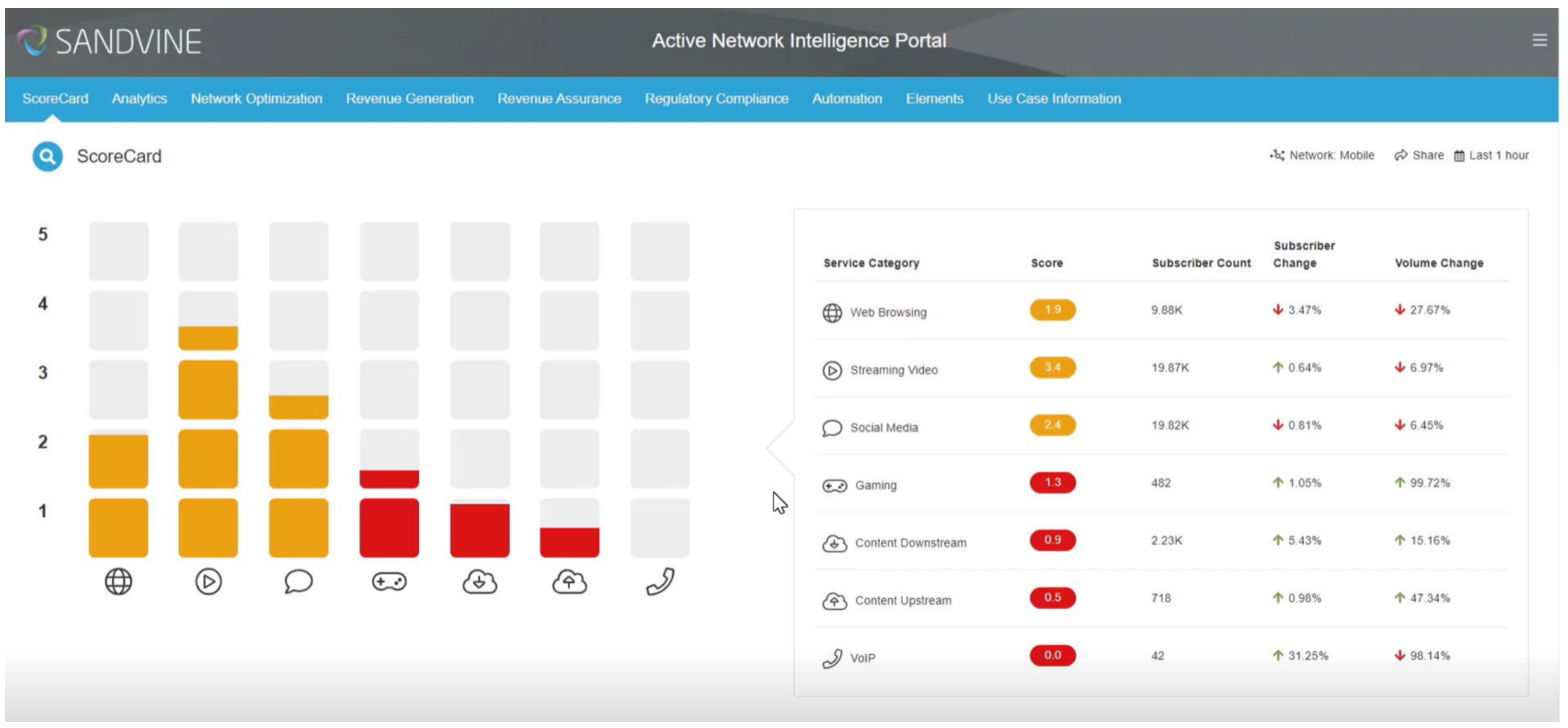Click the level 2 orange web browsing bar
Screen dimensions: 1568x728
[x=118, y=461]
